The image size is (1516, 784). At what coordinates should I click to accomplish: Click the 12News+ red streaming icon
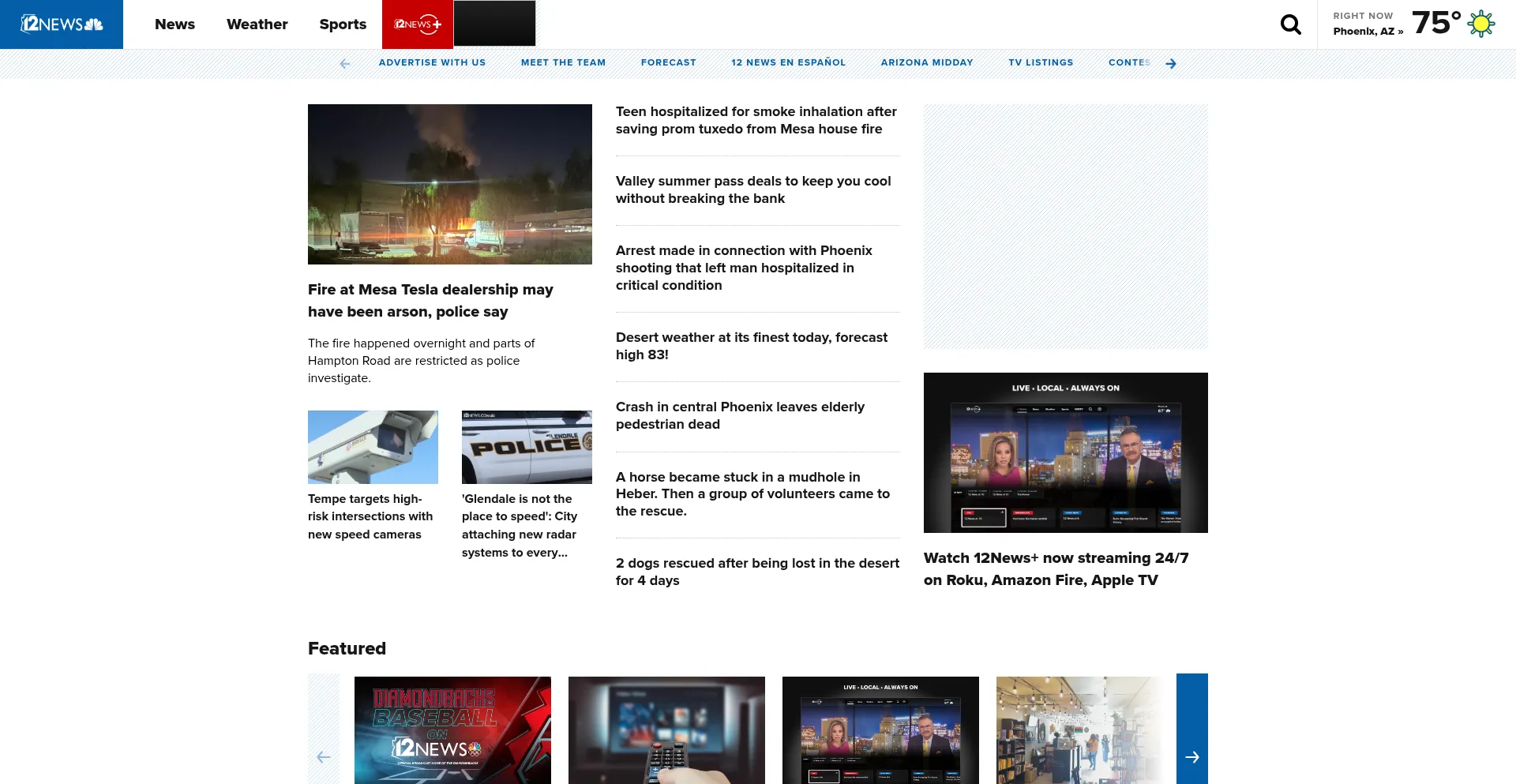tap(418, 24)
